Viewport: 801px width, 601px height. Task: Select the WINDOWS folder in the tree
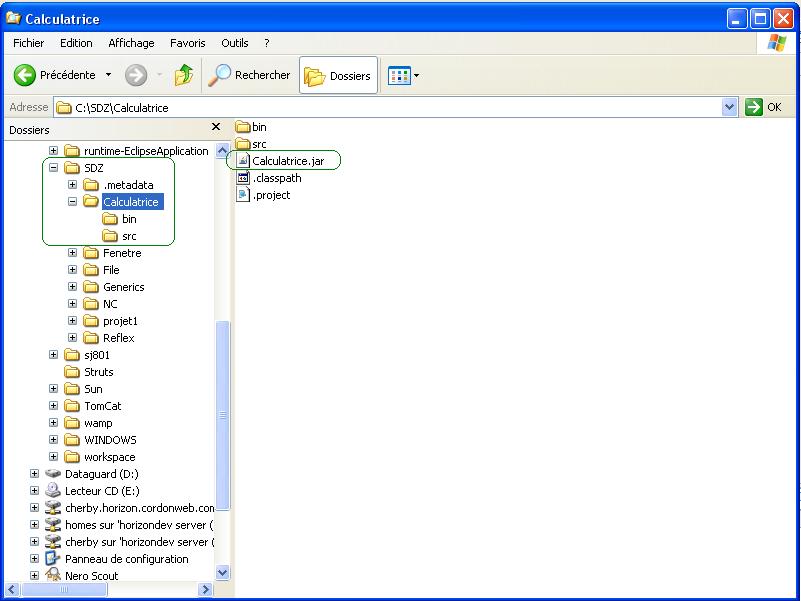click(x=101, y=440)
